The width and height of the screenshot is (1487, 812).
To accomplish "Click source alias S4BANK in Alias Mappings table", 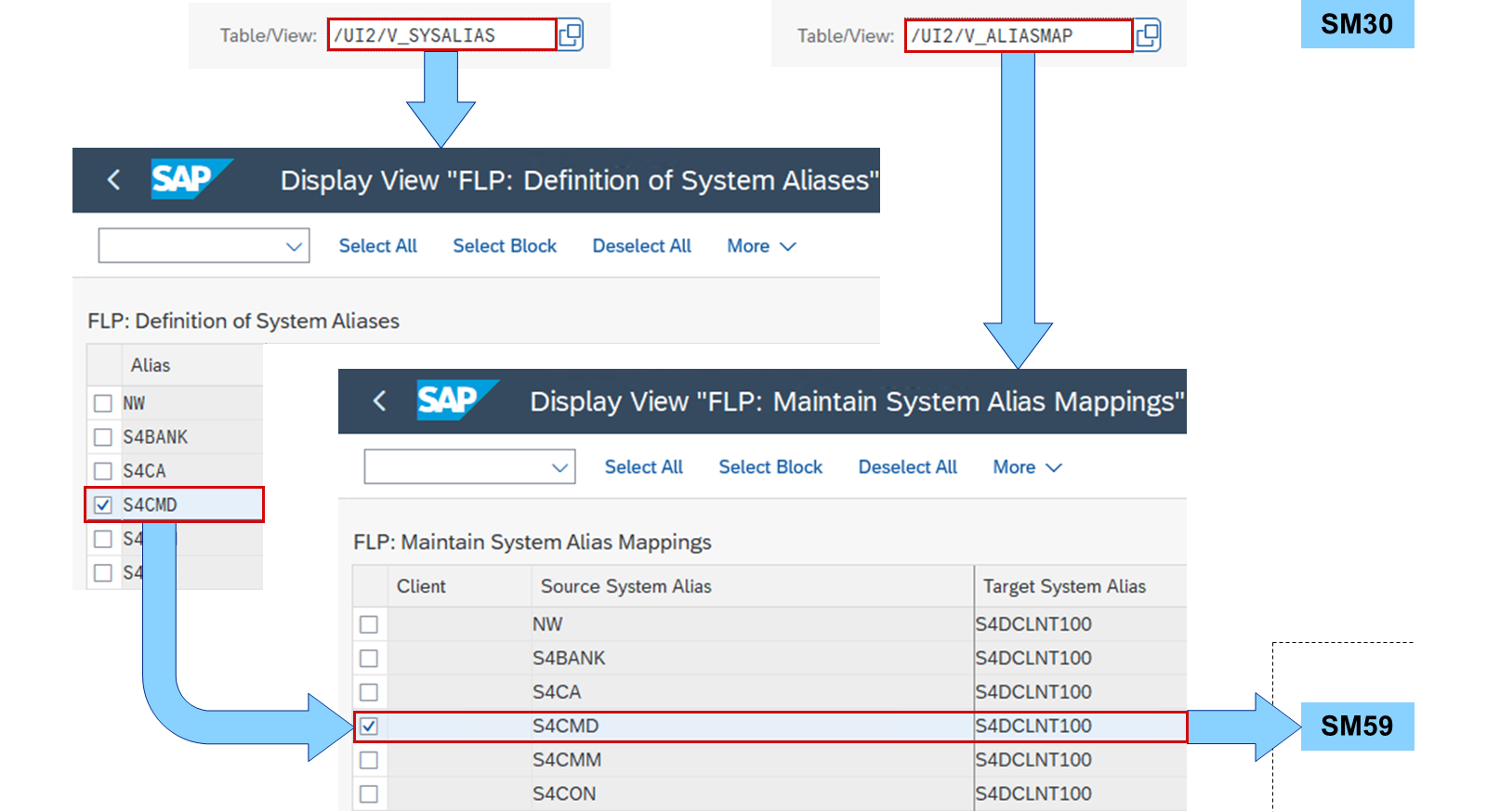I will [x=569, y=658].
